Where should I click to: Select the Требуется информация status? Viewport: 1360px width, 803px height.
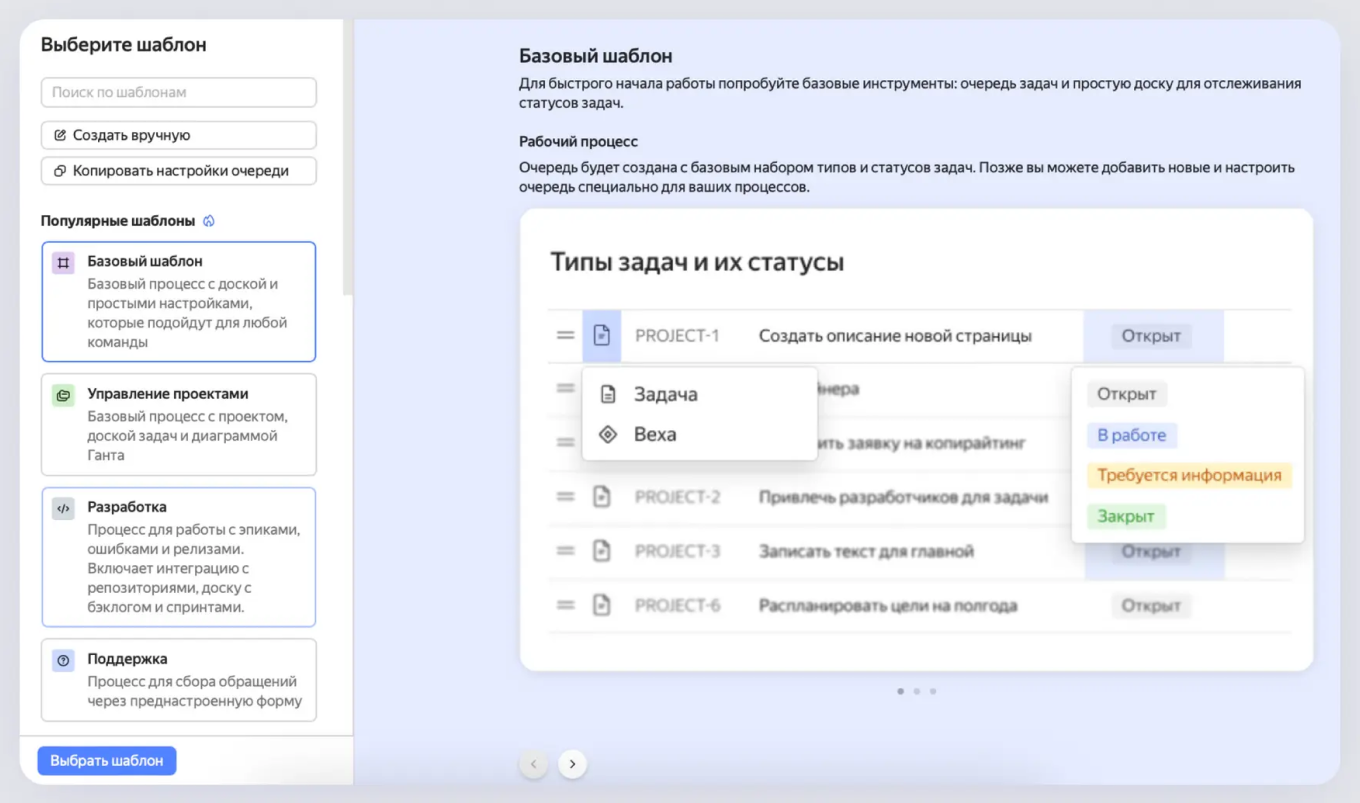point(1189,475)
